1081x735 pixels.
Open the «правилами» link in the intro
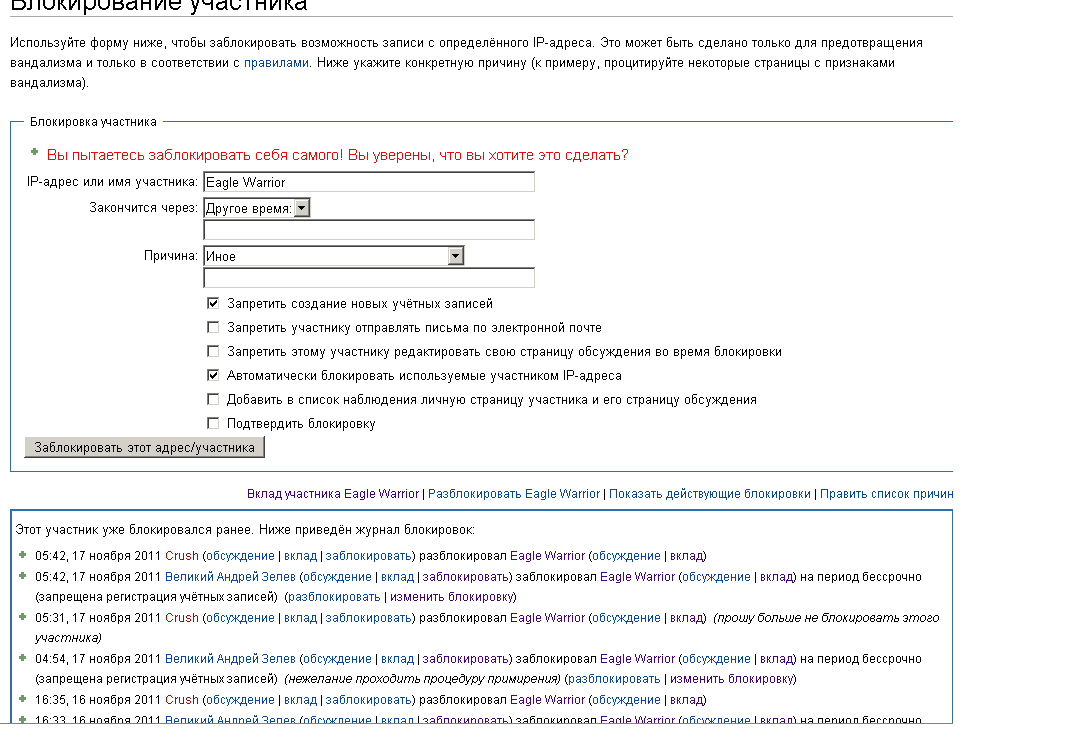click(276, 63)
